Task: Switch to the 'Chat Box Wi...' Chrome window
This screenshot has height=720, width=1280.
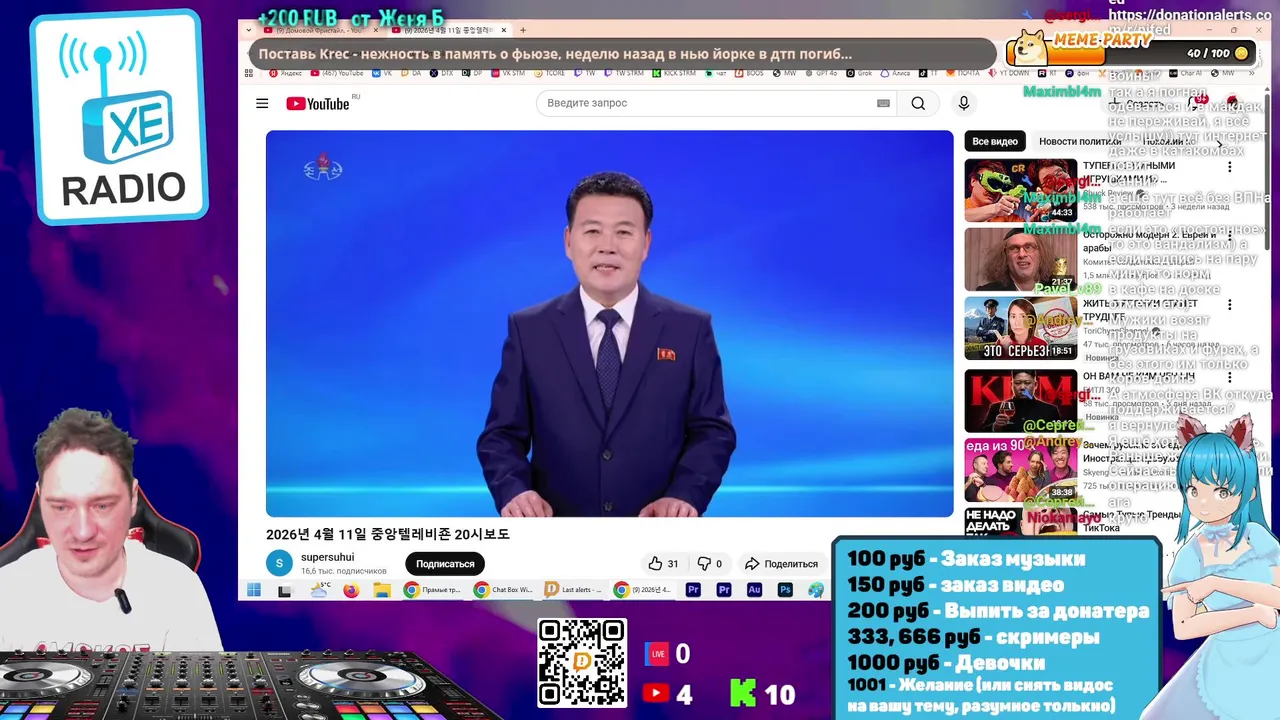Action: [x=504, y=590]
